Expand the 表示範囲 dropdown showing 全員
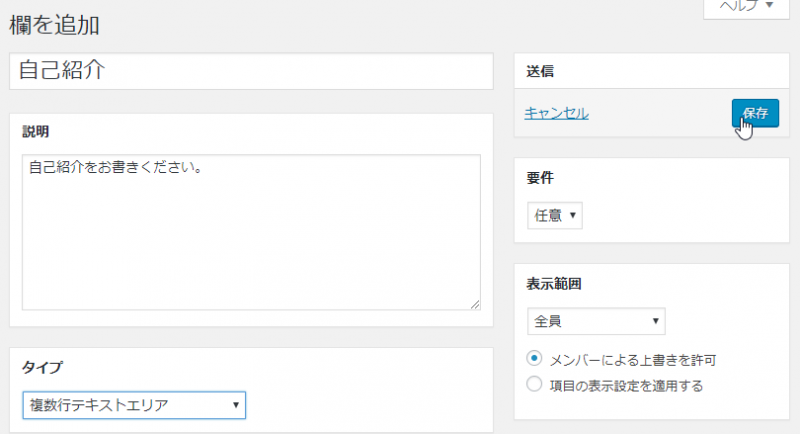The image size is (800, 434). tap(596, 321)
